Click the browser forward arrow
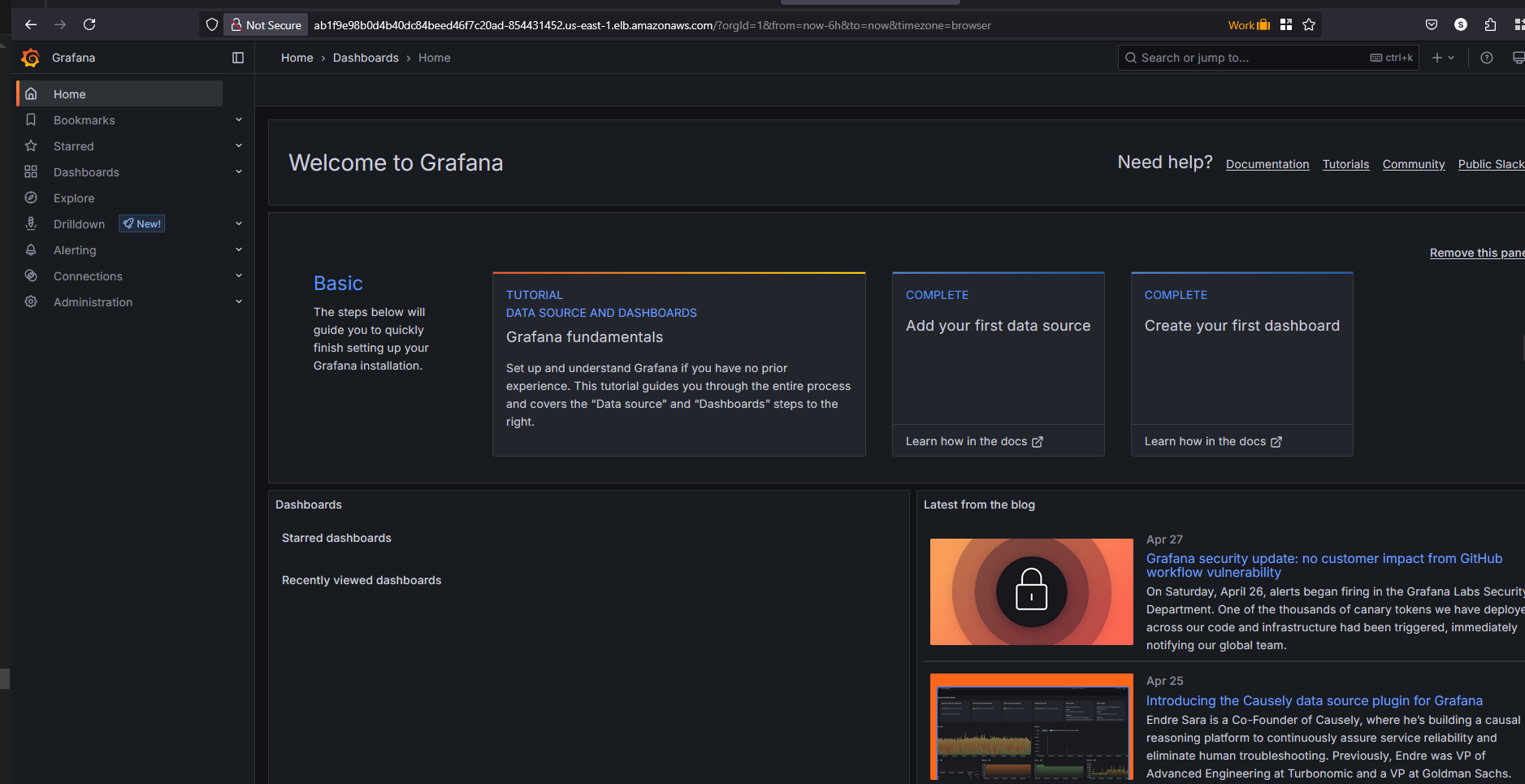Viewport: 1525px width, 784px height. 60,24
